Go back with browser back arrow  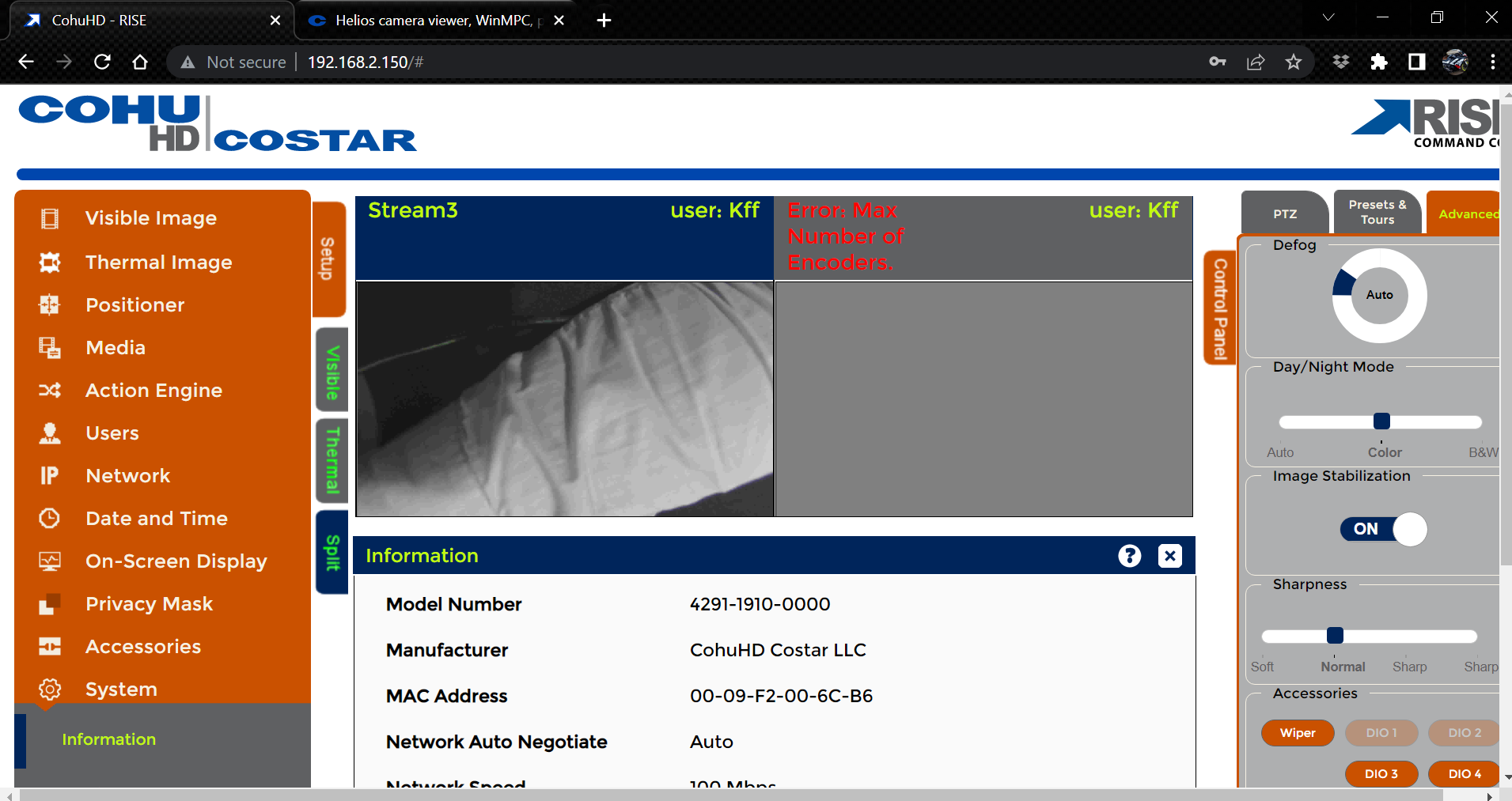point(26,62)
